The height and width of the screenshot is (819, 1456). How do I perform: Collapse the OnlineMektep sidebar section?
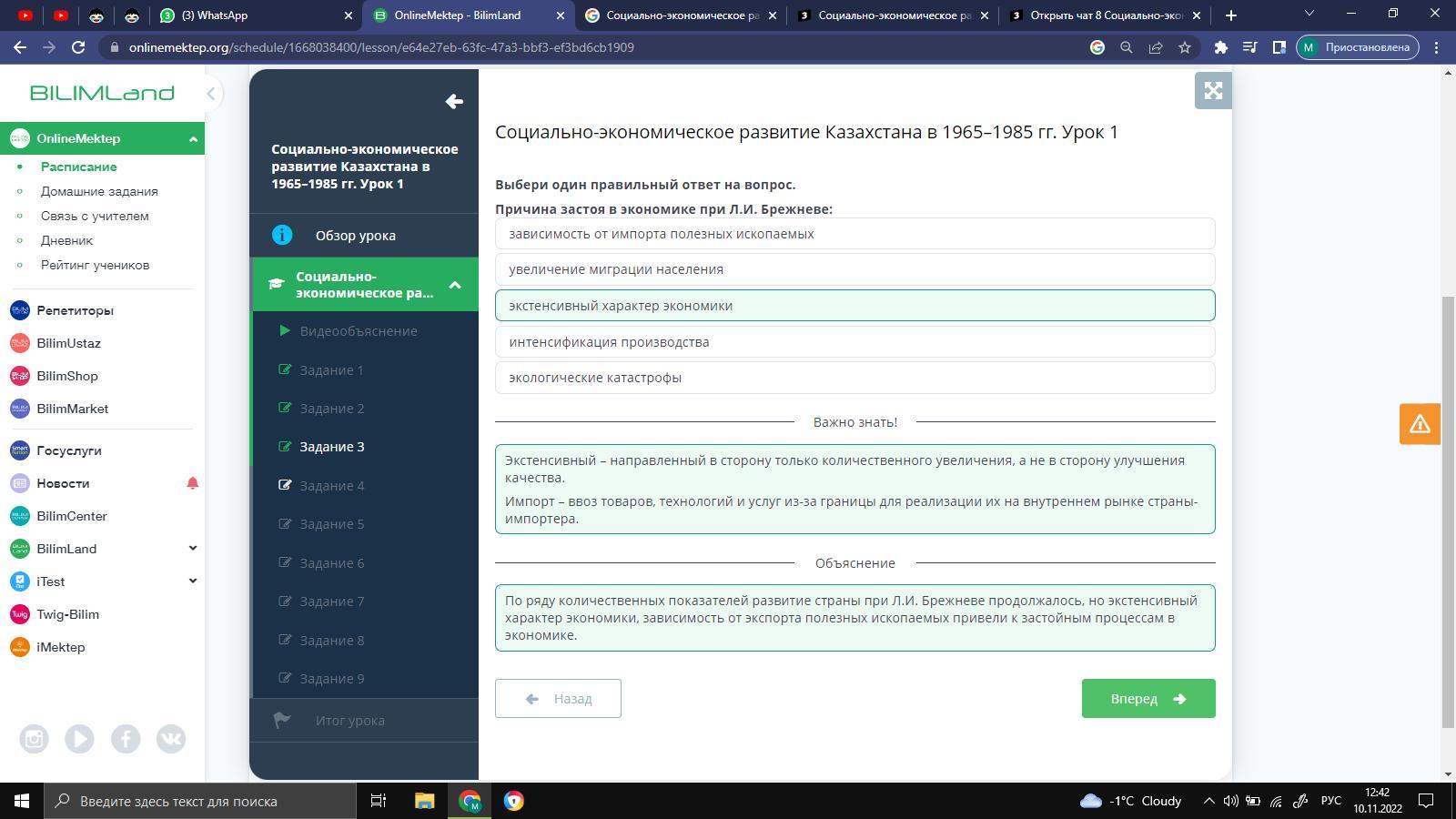[x=193, y=138]
